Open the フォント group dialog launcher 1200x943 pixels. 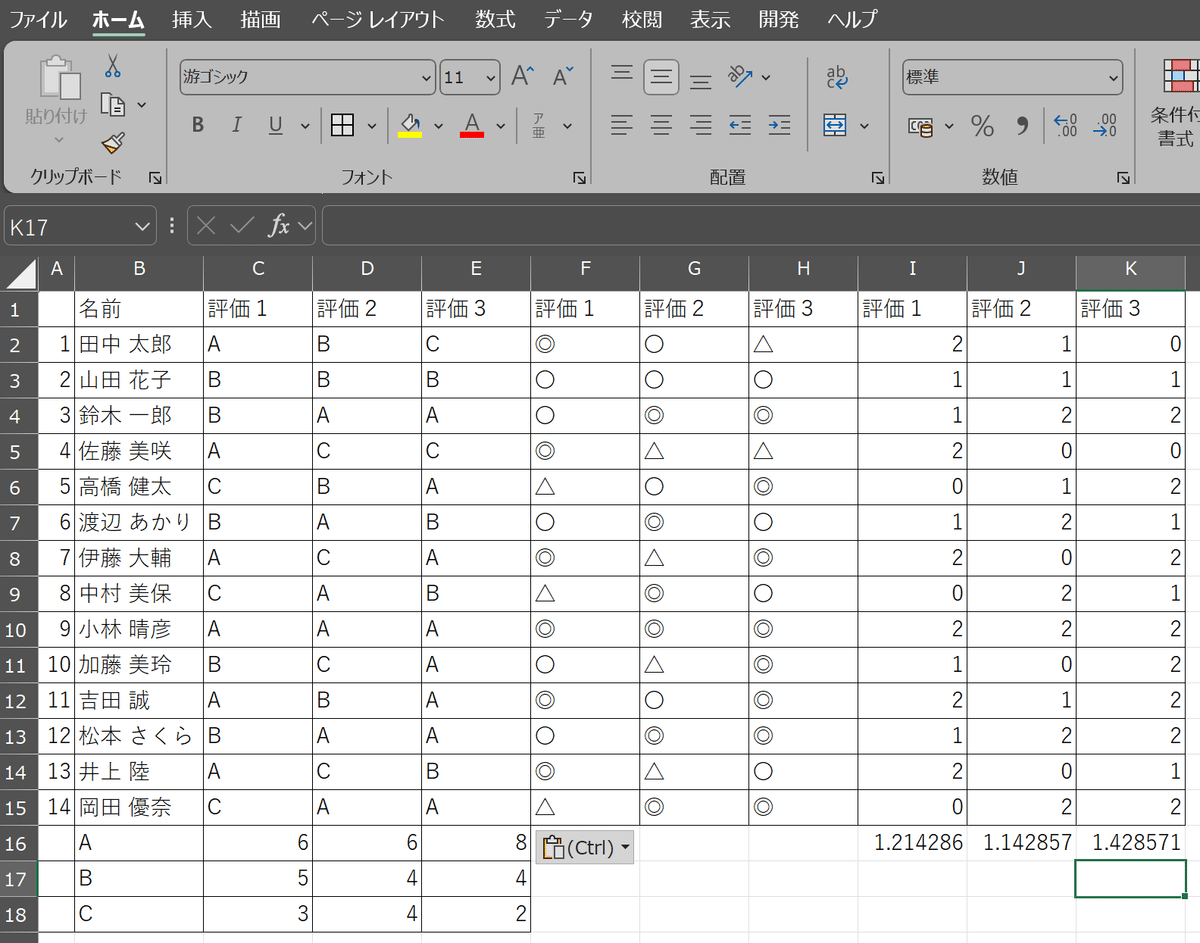click(580, 178)
